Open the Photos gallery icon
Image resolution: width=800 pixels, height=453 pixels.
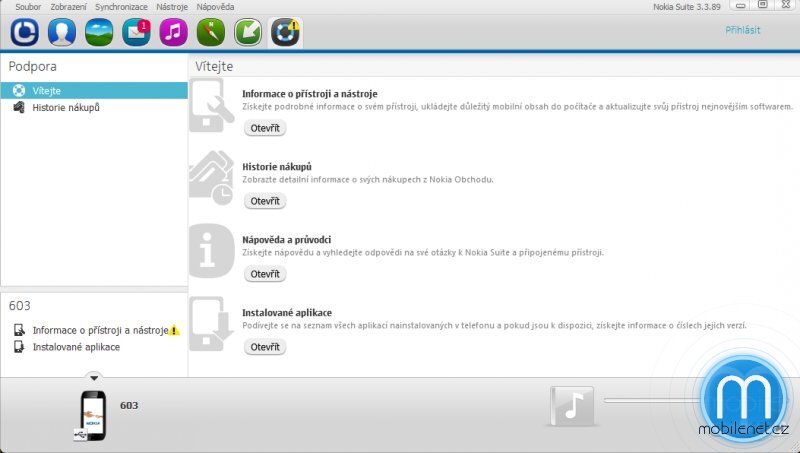pos(99,32)
